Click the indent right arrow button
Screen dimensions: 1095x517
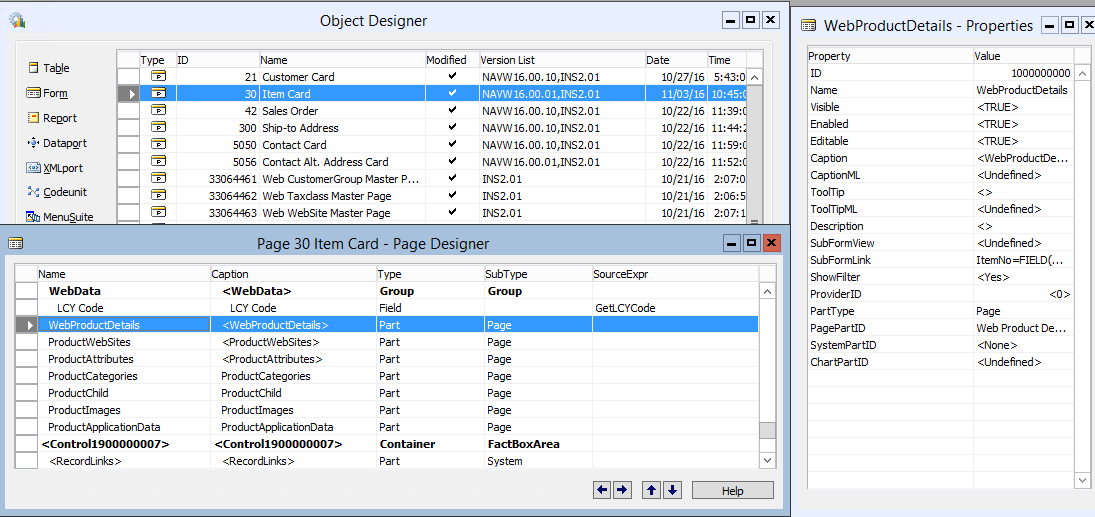click(621, 490)
